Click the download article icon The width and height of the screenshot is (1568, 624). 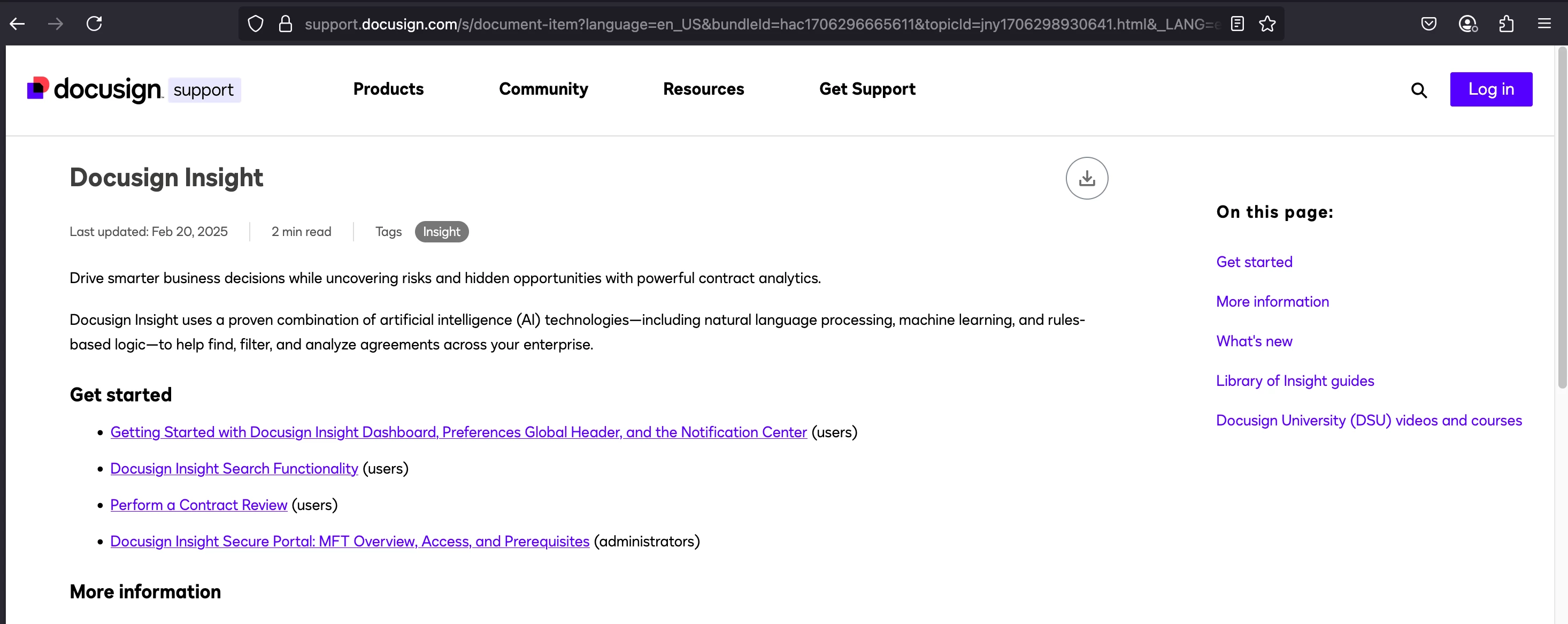pos(1087,178)
